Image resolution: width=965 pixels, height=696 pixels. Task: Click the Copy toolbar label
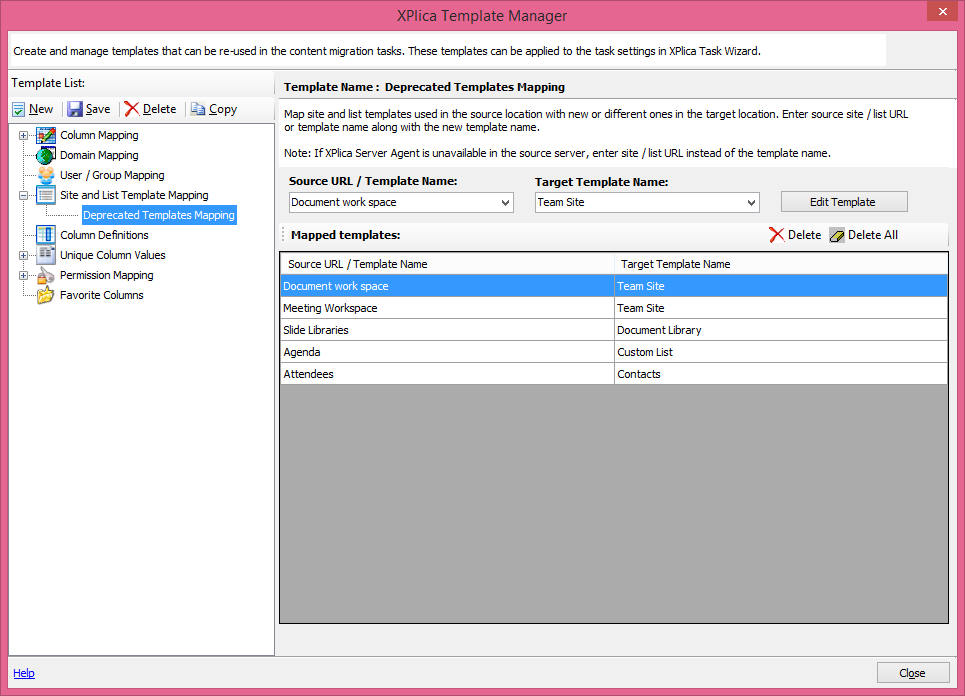pos(223,109)
